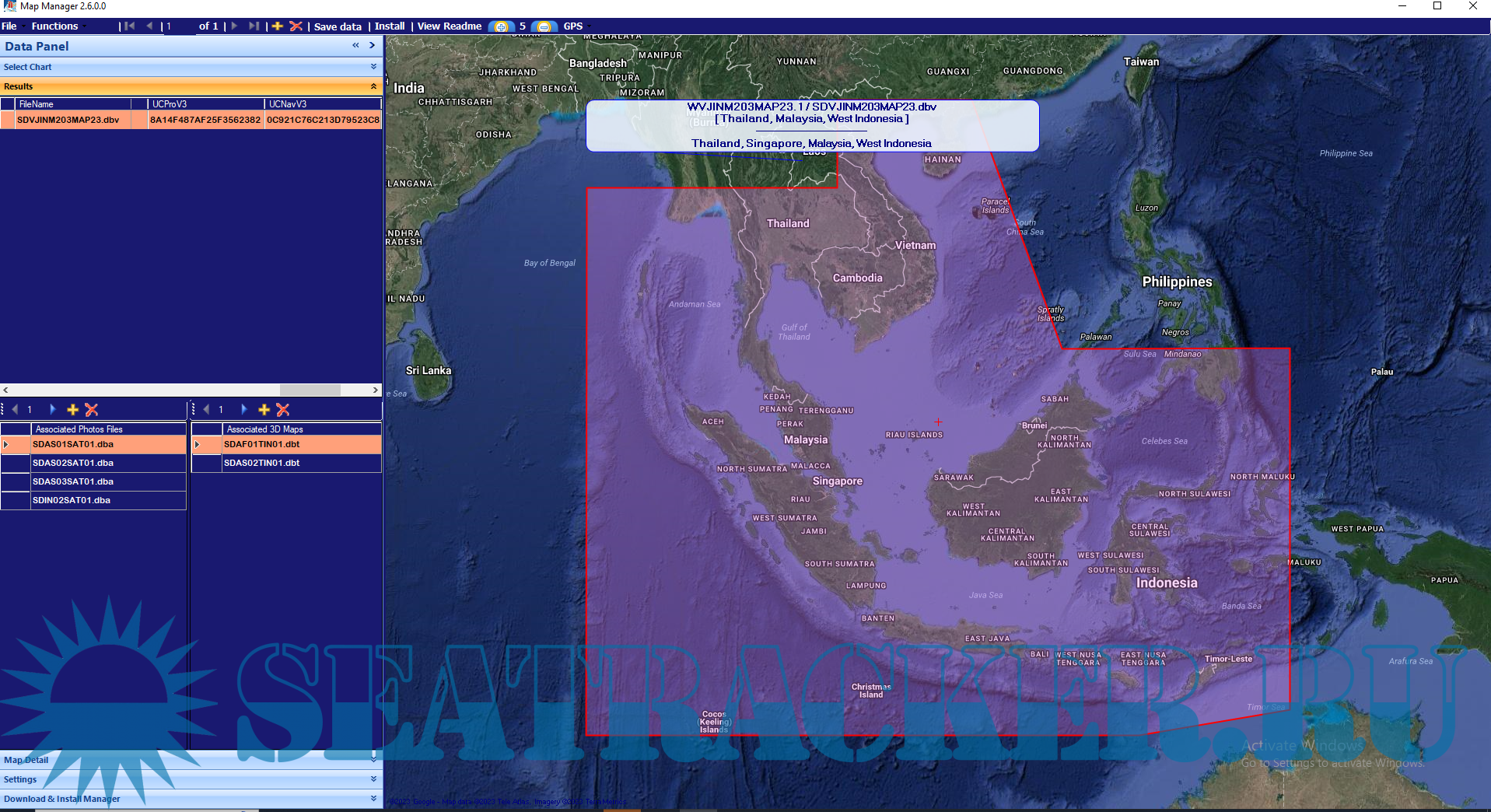Open the File menu
The width and height of the screenshot is (1491, 812).
[9, 26]
